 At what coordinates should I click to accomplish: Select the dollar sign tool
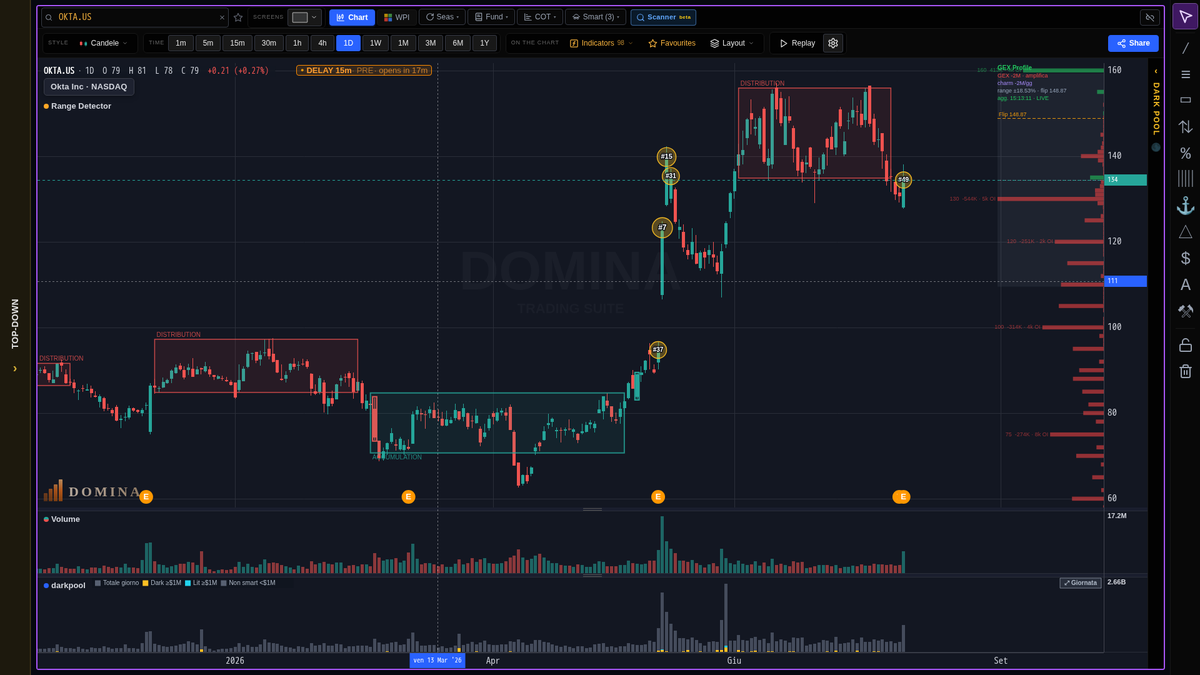[1185, 258]
